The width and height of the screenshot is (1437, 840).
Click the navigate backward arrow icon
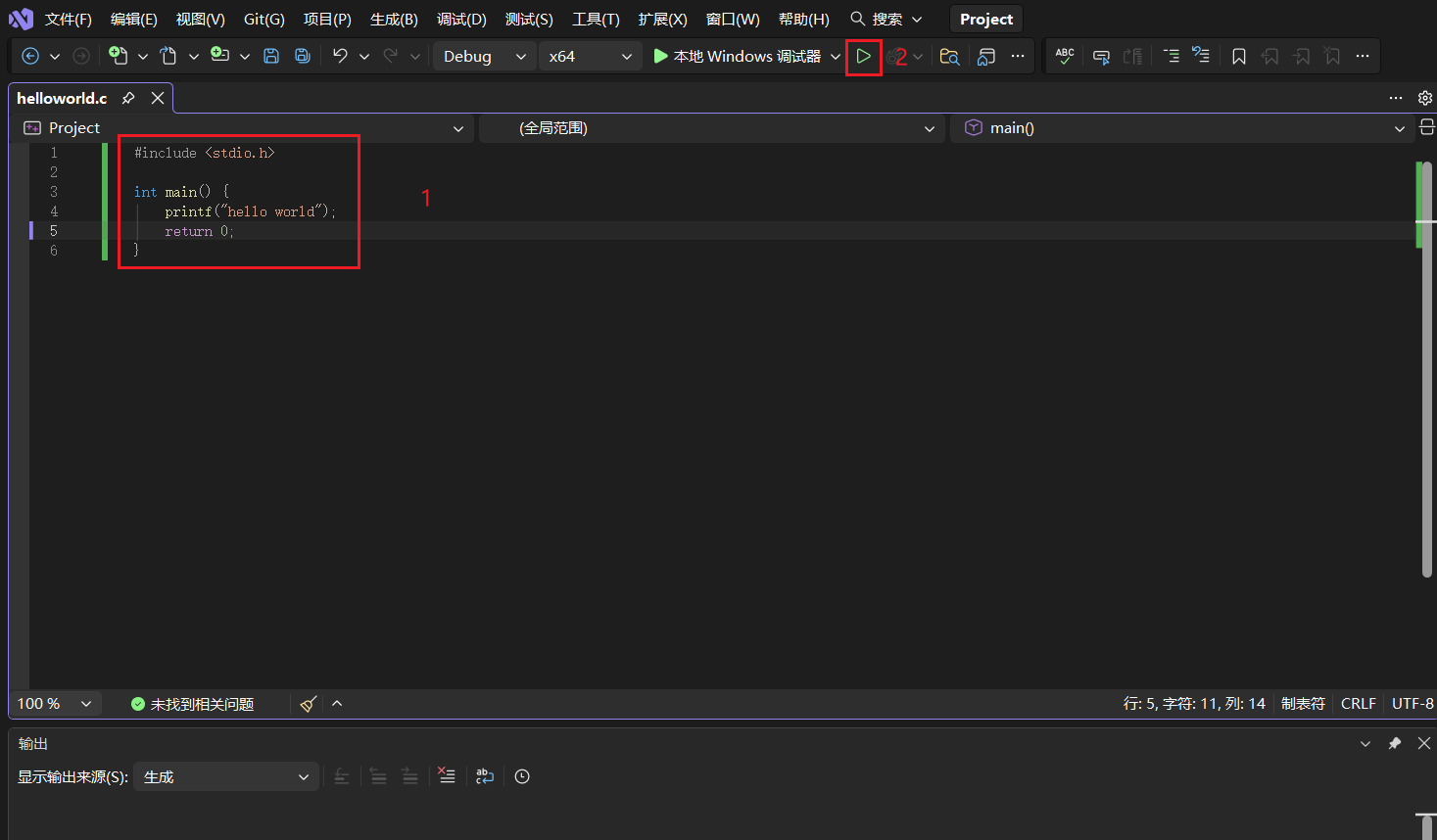tap(30, 56)
